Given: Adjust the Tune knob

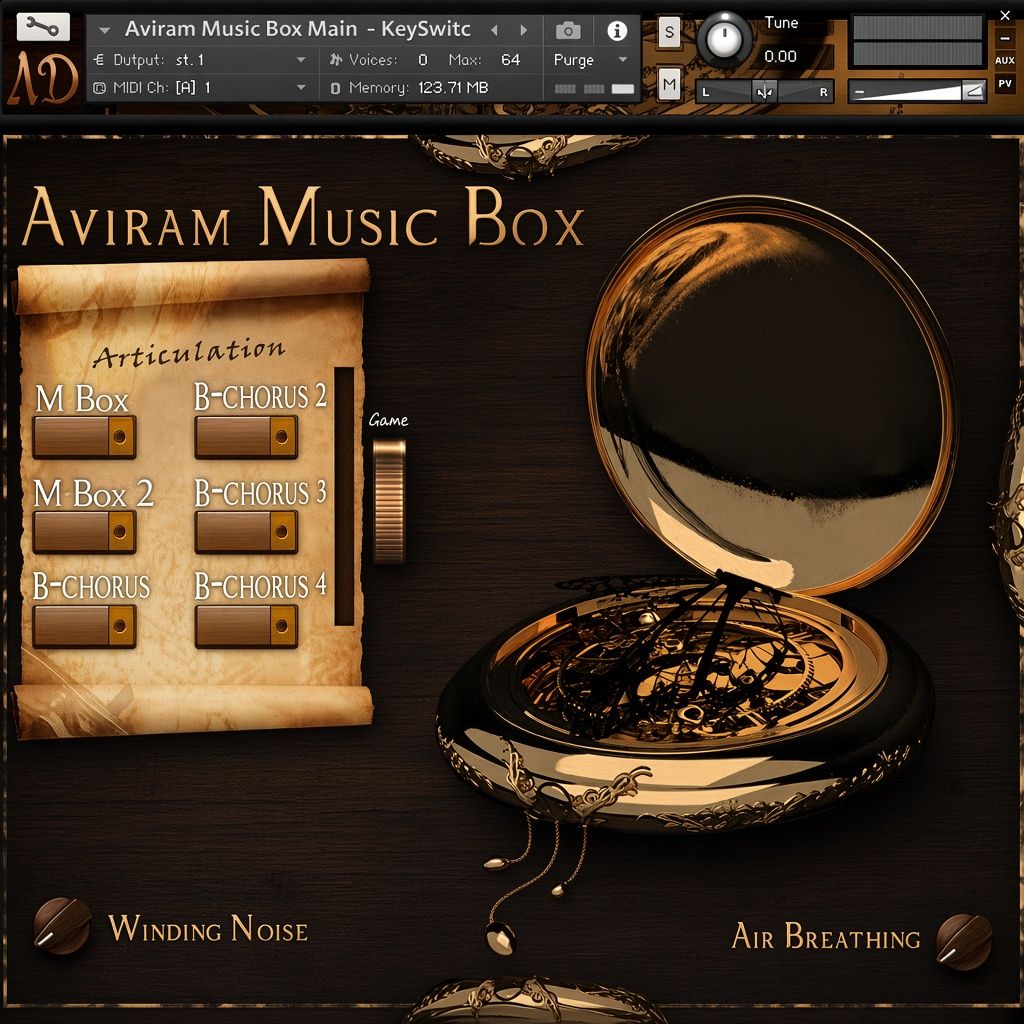Looking at the screenshot, I should 724,39.
